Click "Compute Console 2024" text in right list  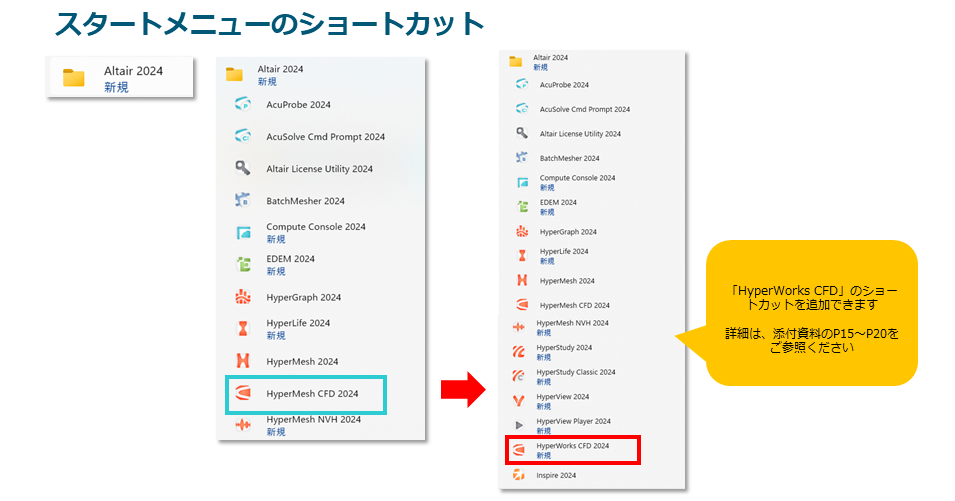pyautogui.click(x=577, y=178)
